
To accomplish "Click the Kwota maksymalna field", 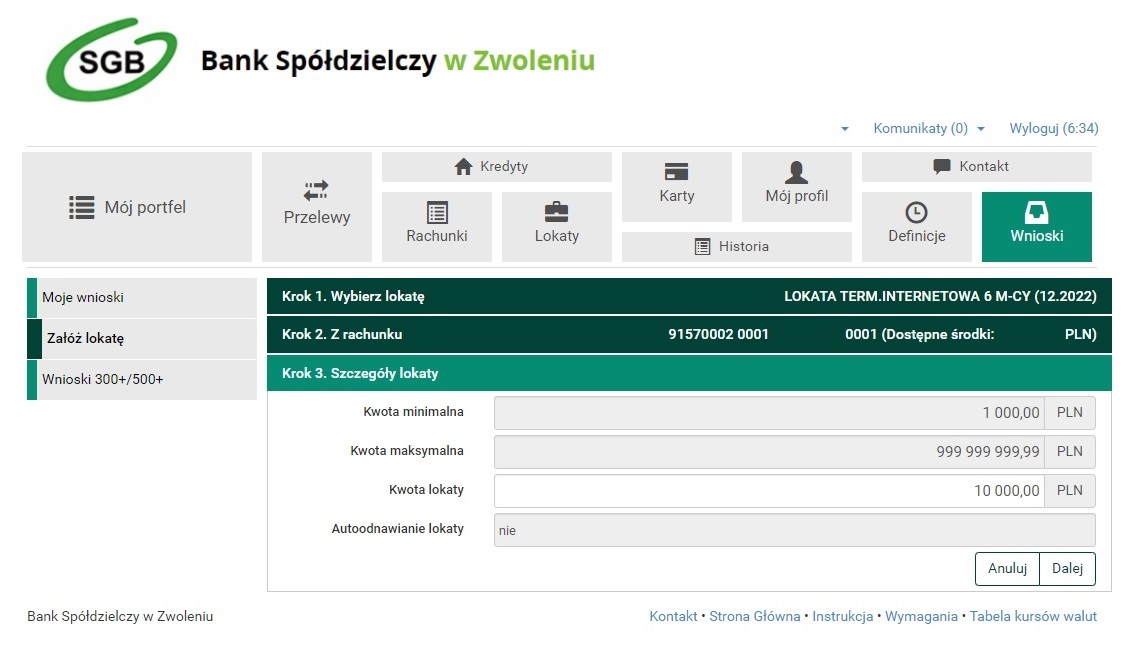I will [x=769, y=452].
